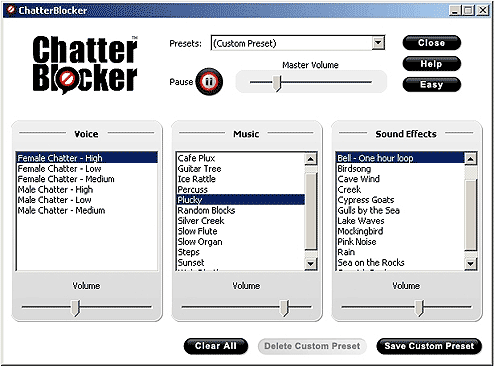495x366 pixels.
Task: Switch to Easy mode
Action: click(x=432, y=85)
